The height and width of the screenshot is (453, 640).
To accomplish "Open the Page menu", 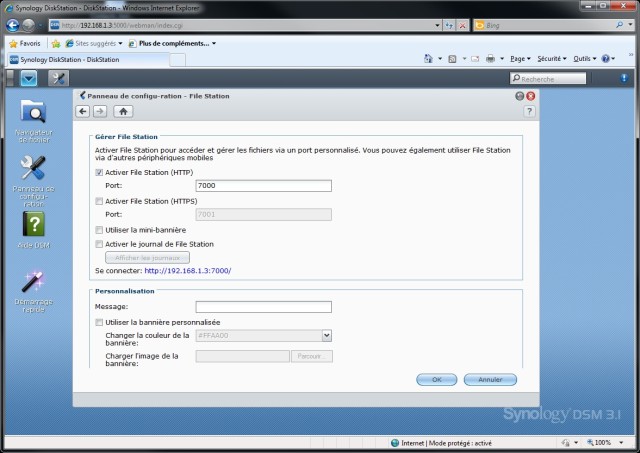I will 520,59.
